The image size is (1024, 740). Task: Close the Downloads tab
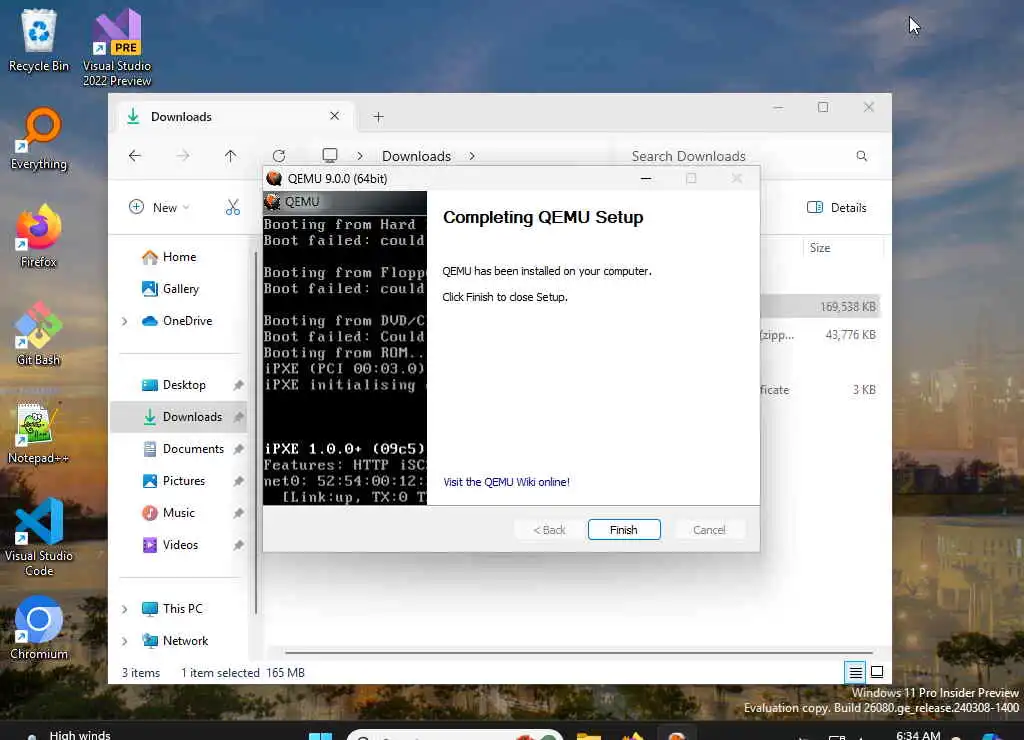[334, 116]
